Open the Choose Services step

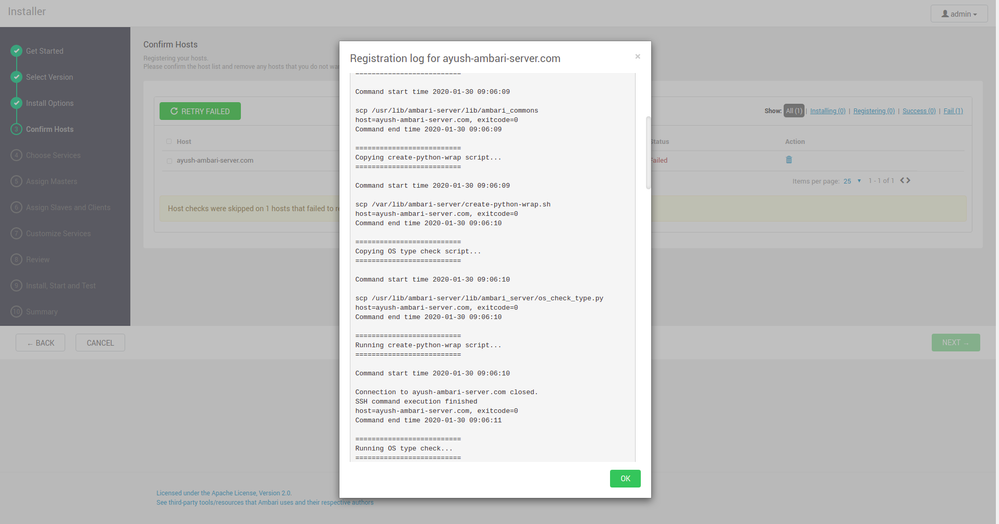[x=53, y=156]
